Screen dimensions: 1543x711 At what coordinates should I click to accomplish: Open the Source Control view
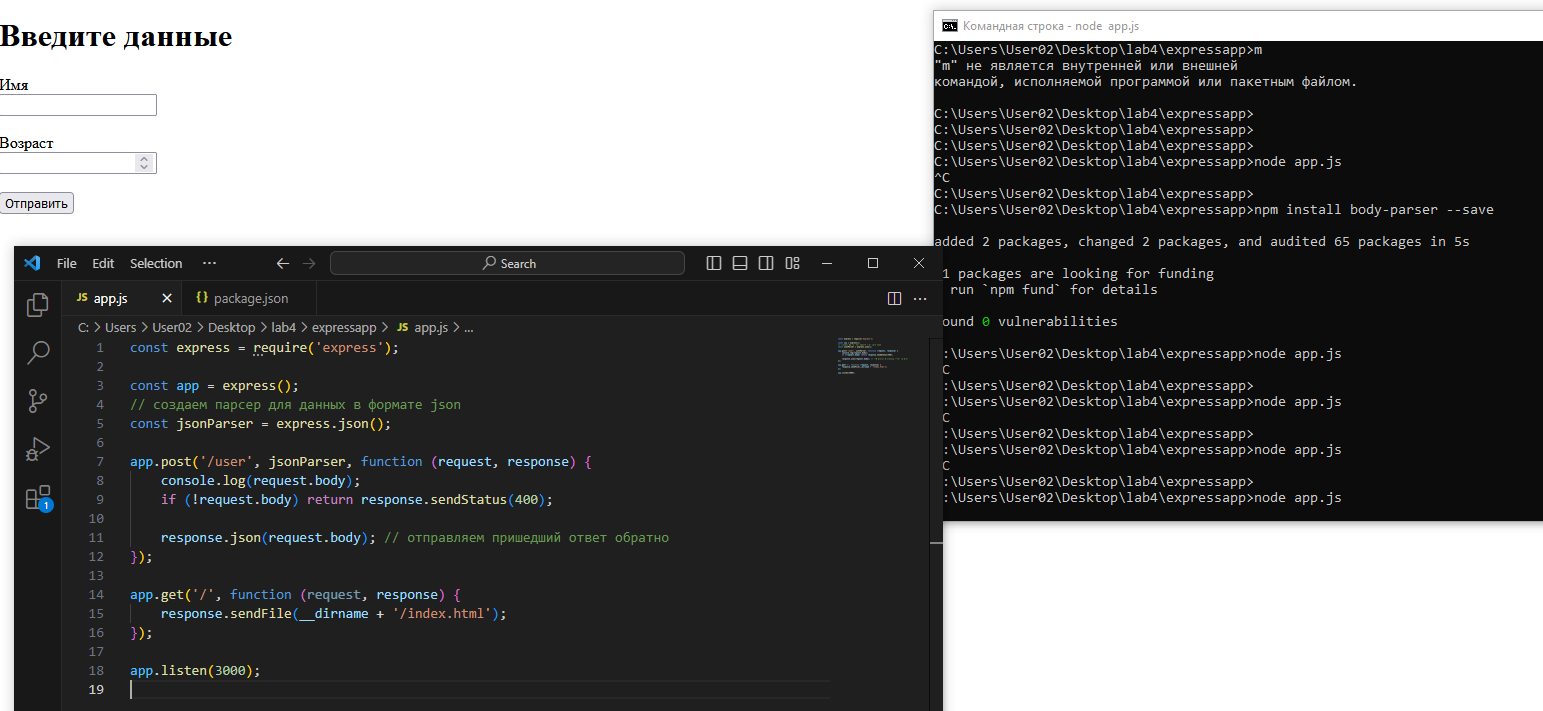tap(38, 401)
